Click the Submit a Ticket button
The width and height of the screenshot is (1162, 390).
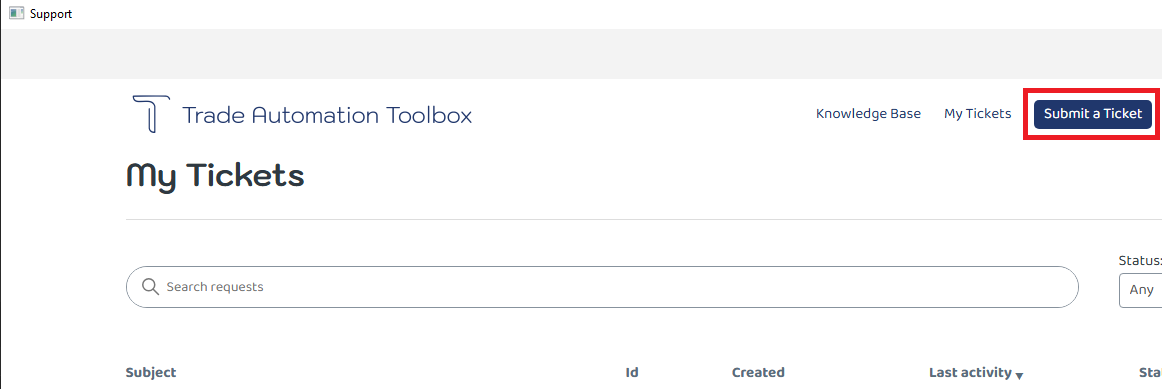coord(1092,114)
